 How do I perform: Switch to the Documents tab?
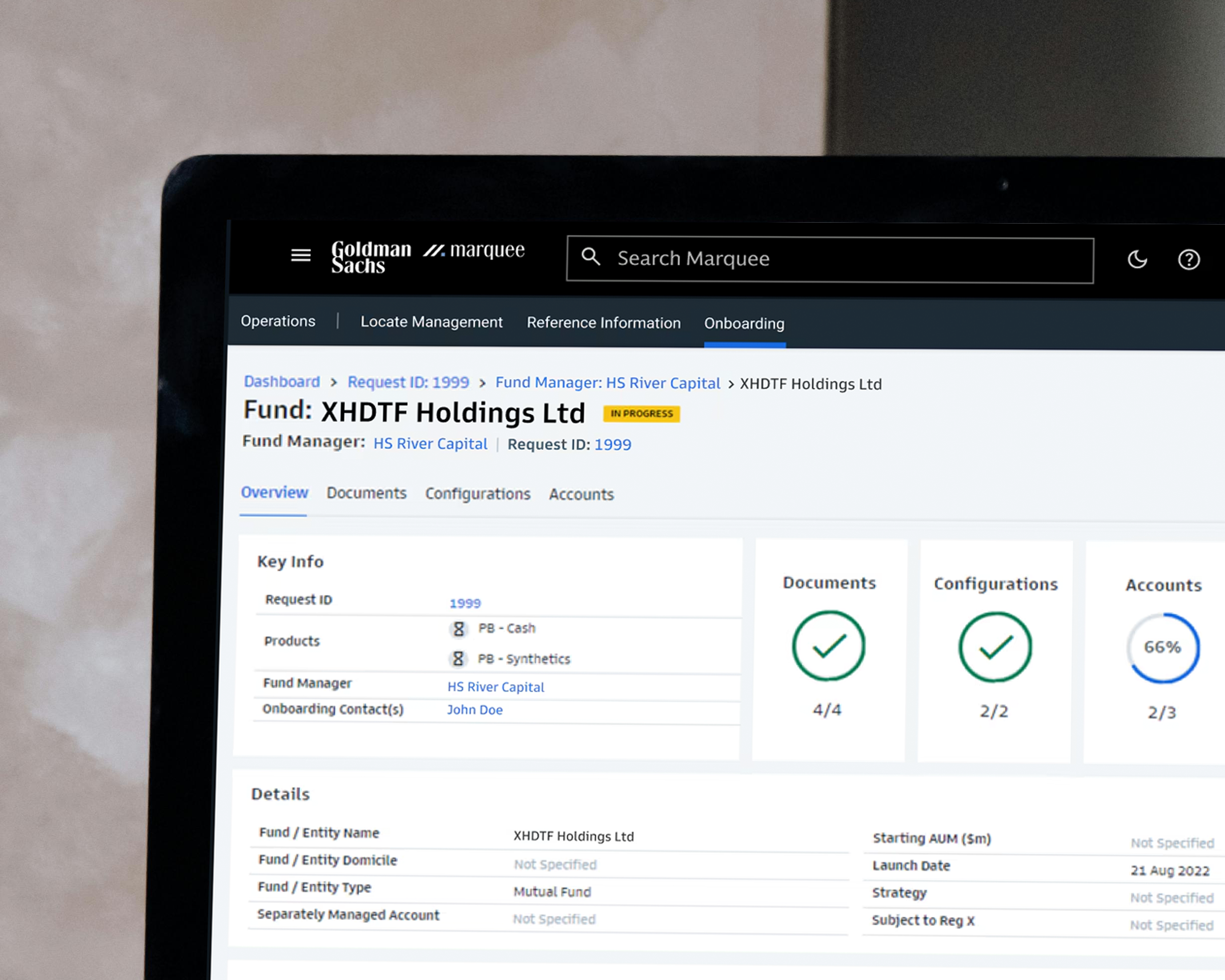tap(367, 493)
